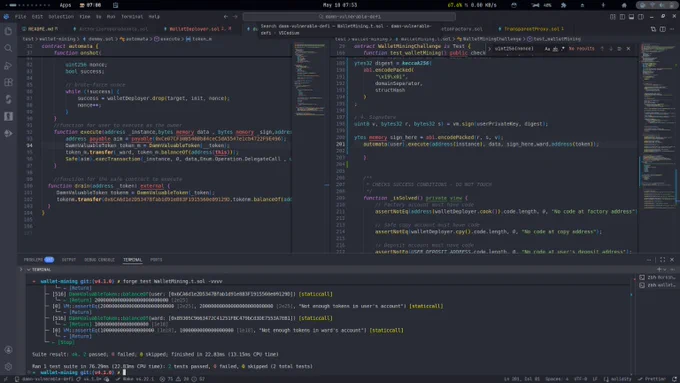
Task: Click the solidity language mode status item
Action: [618, 379]
